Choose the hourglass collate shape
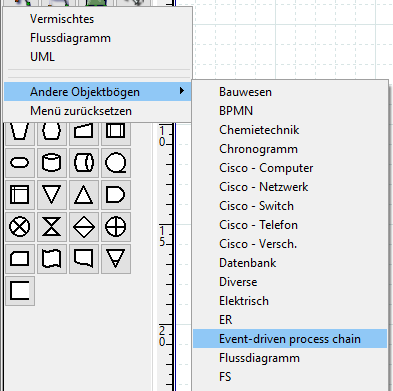This screenshot has height=391, width=393. (x=51, y=227)
